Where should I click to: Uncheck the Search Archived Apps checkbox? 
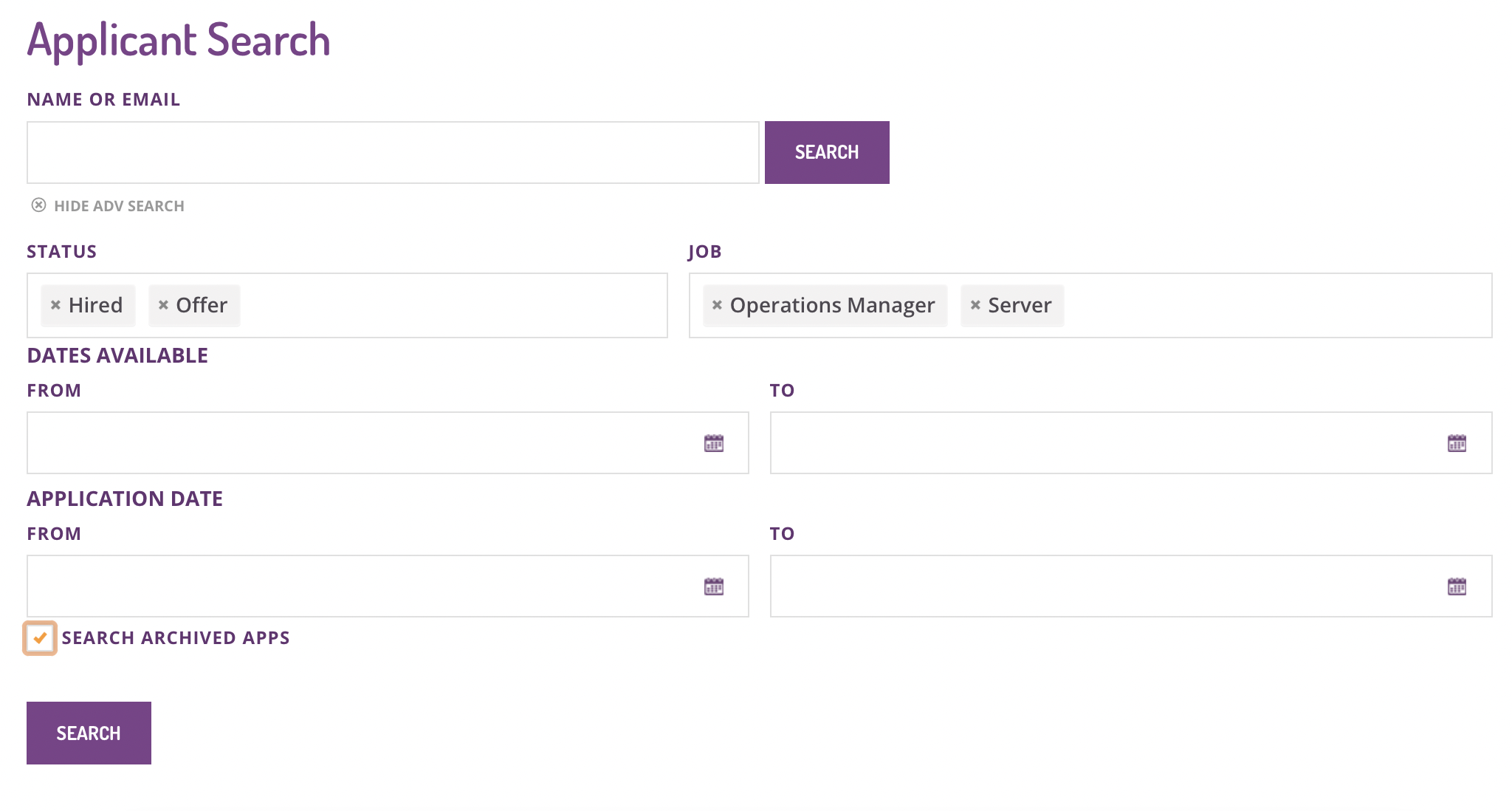(x=40, y=638)
